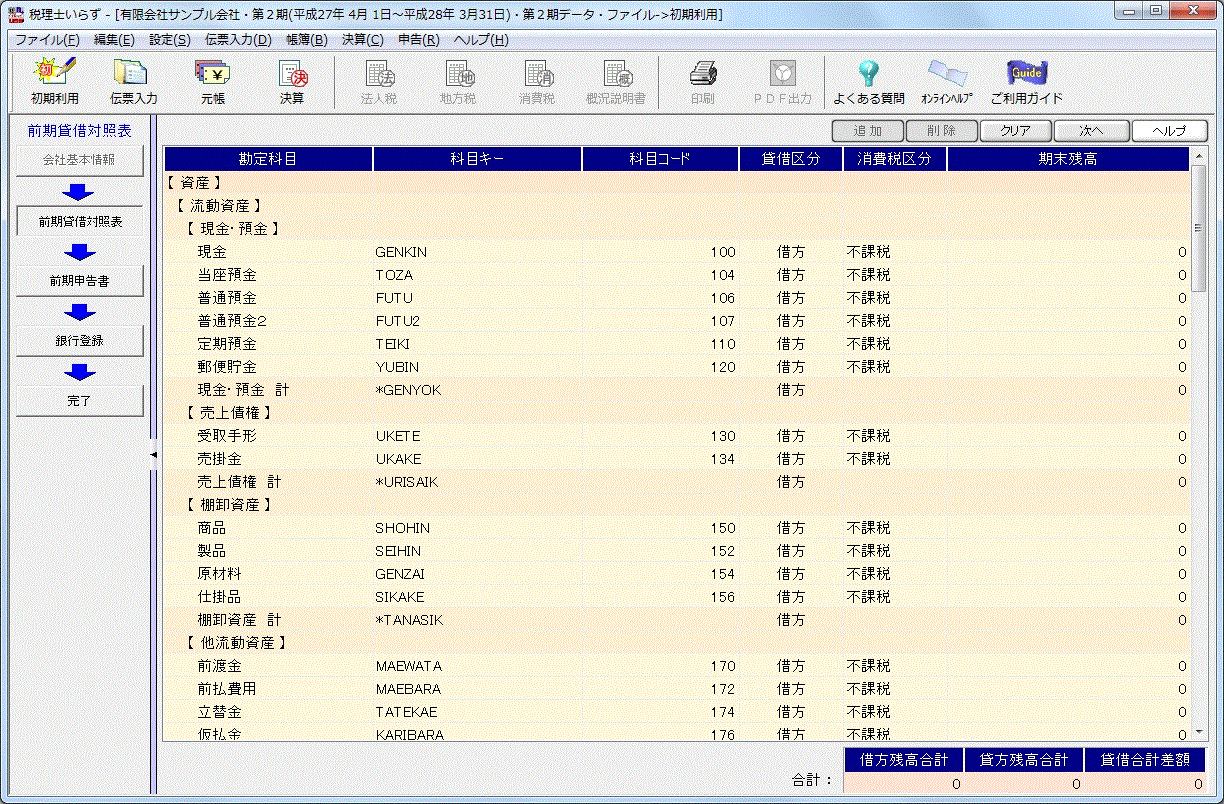
Task: Click the scrollbar down arrow in table
Action: [x=1198, y=733]
